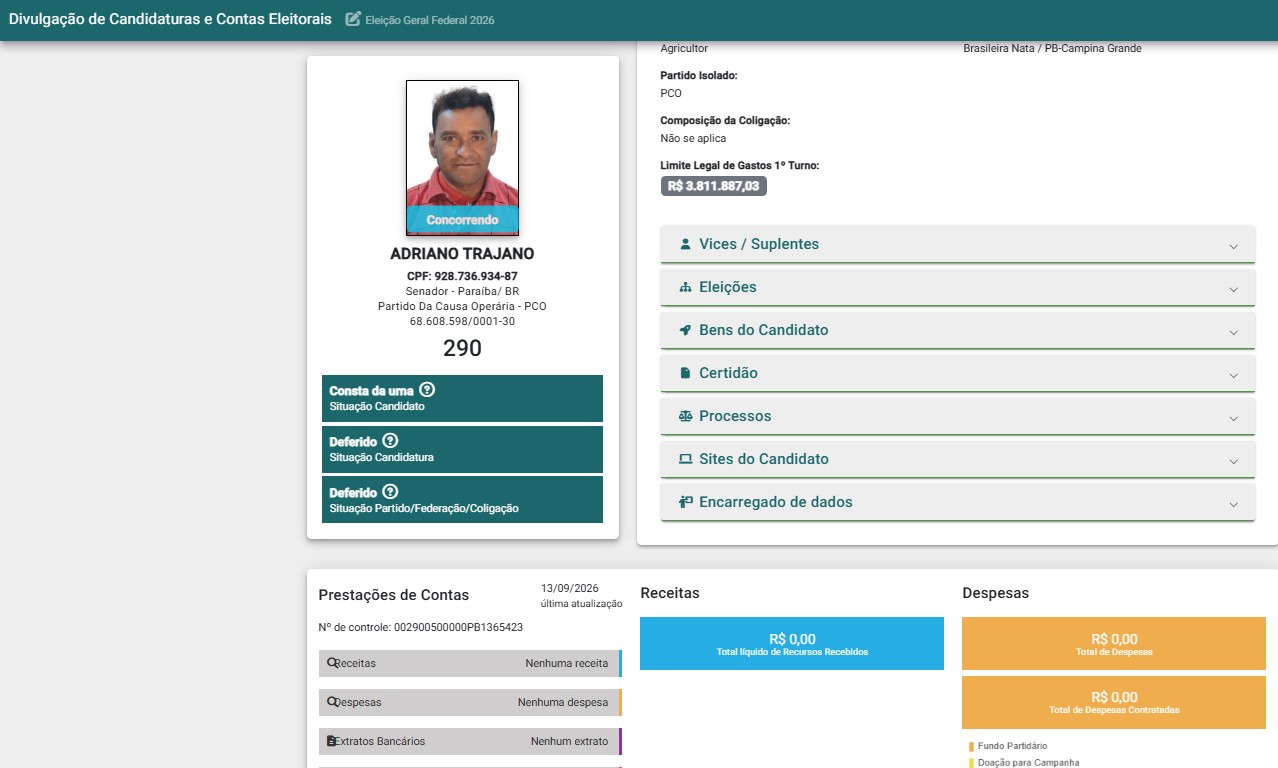The image size is (1278, 768).
Task: Click the scales icon beside Processos
Action: pyautogui.click(x=685, y=416)
